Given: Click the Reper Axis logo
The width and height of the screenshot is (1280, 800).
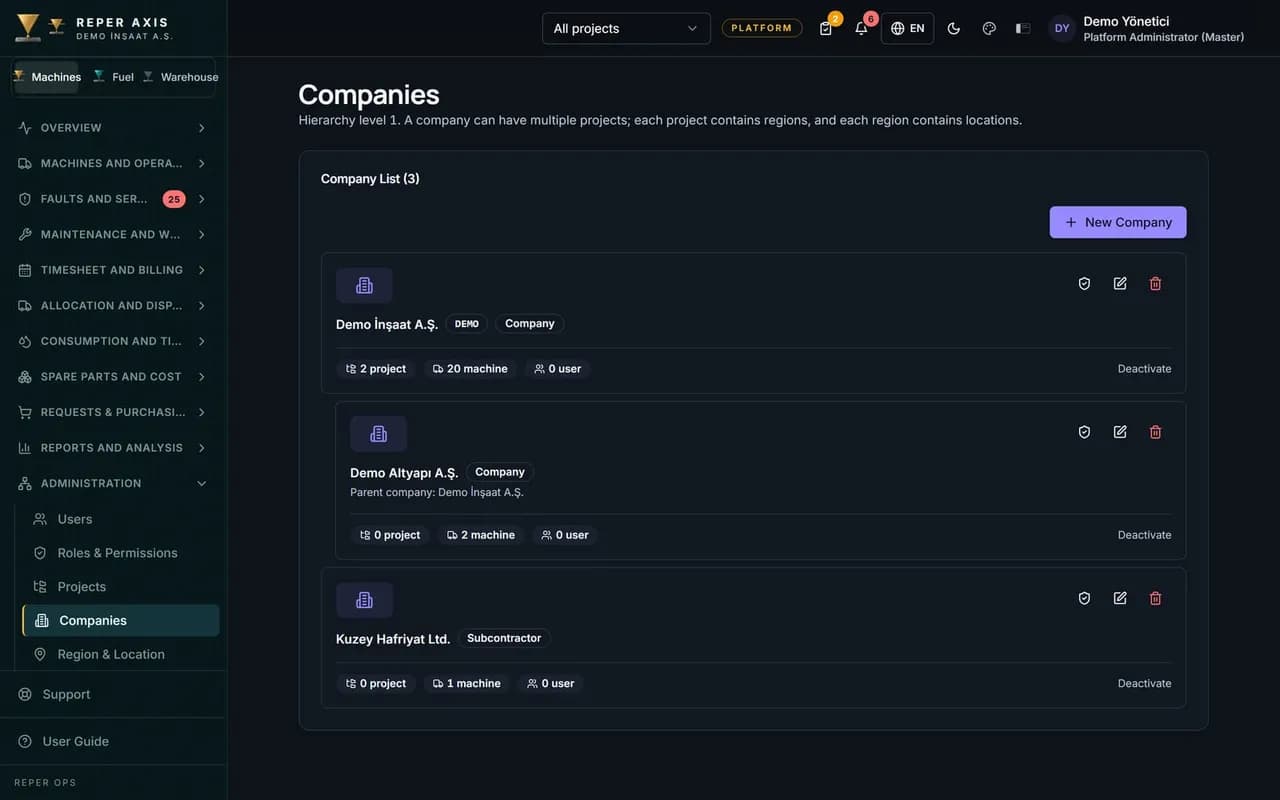Looking at the screenshot, I should click(x=94, y=28).
